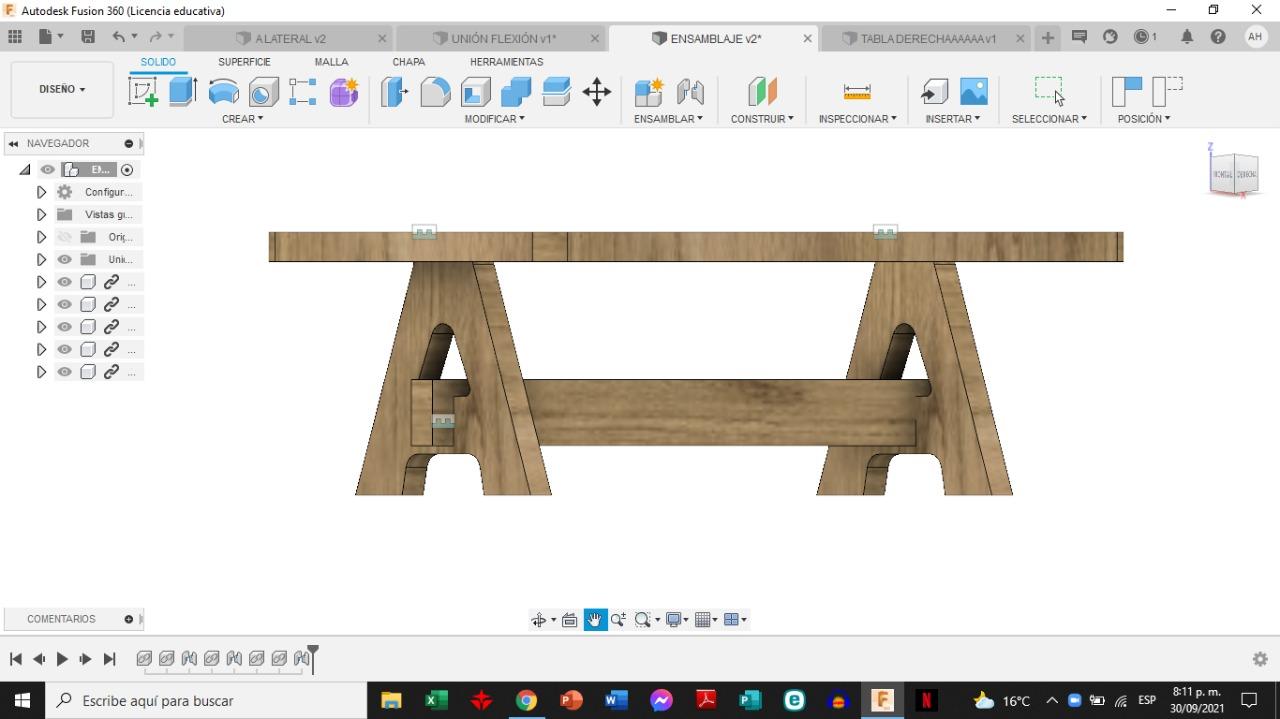This screenshot has width=1280, height=719.
Task: Switch to the HERRAMIENTAS tab
Action: [x=507, y=62]
